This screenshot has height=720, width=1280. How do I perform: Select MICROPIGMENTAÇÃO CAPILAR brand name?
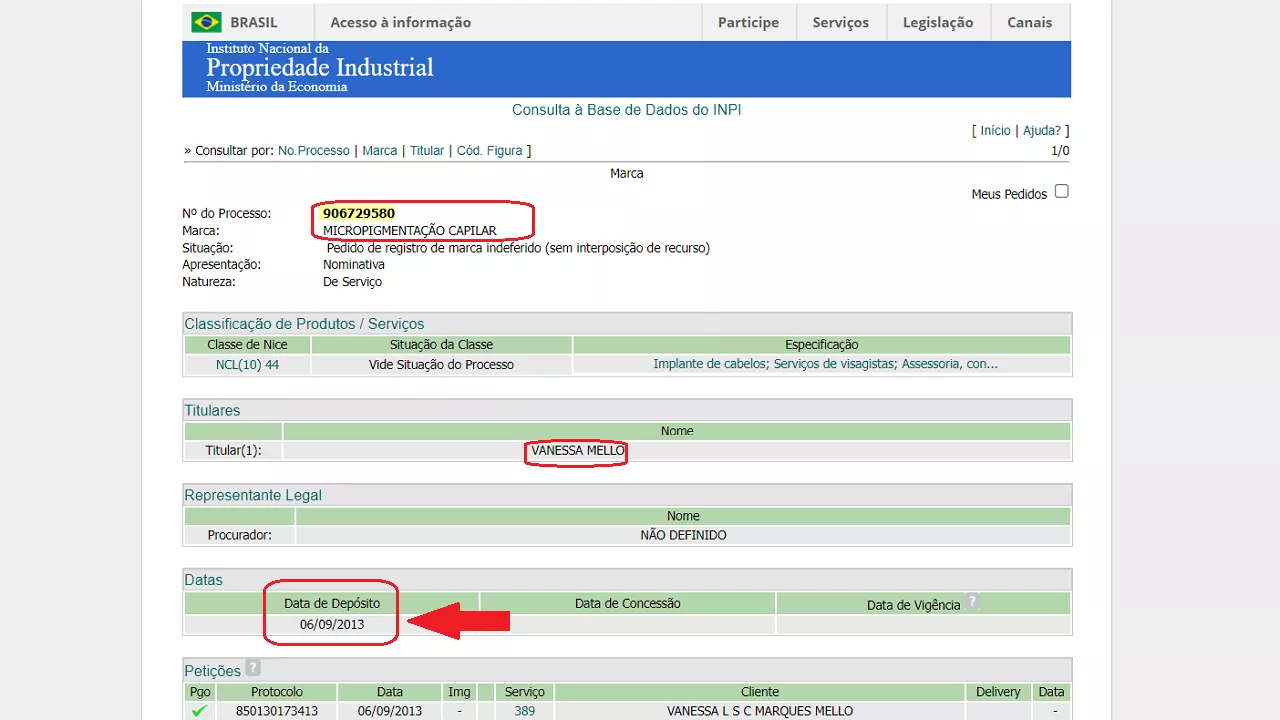[x=410, y=230]
